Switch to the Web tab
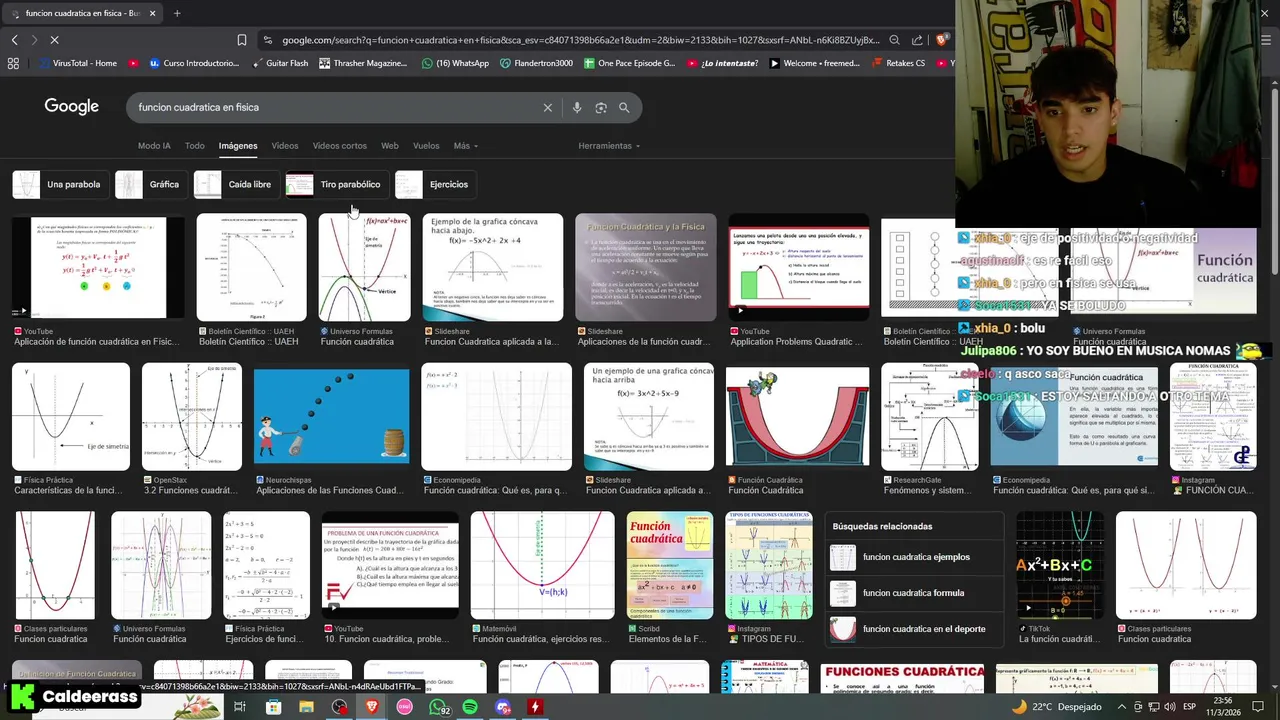Image resolution: width=1280 pixels, height=720 pixels. point(390,146)
